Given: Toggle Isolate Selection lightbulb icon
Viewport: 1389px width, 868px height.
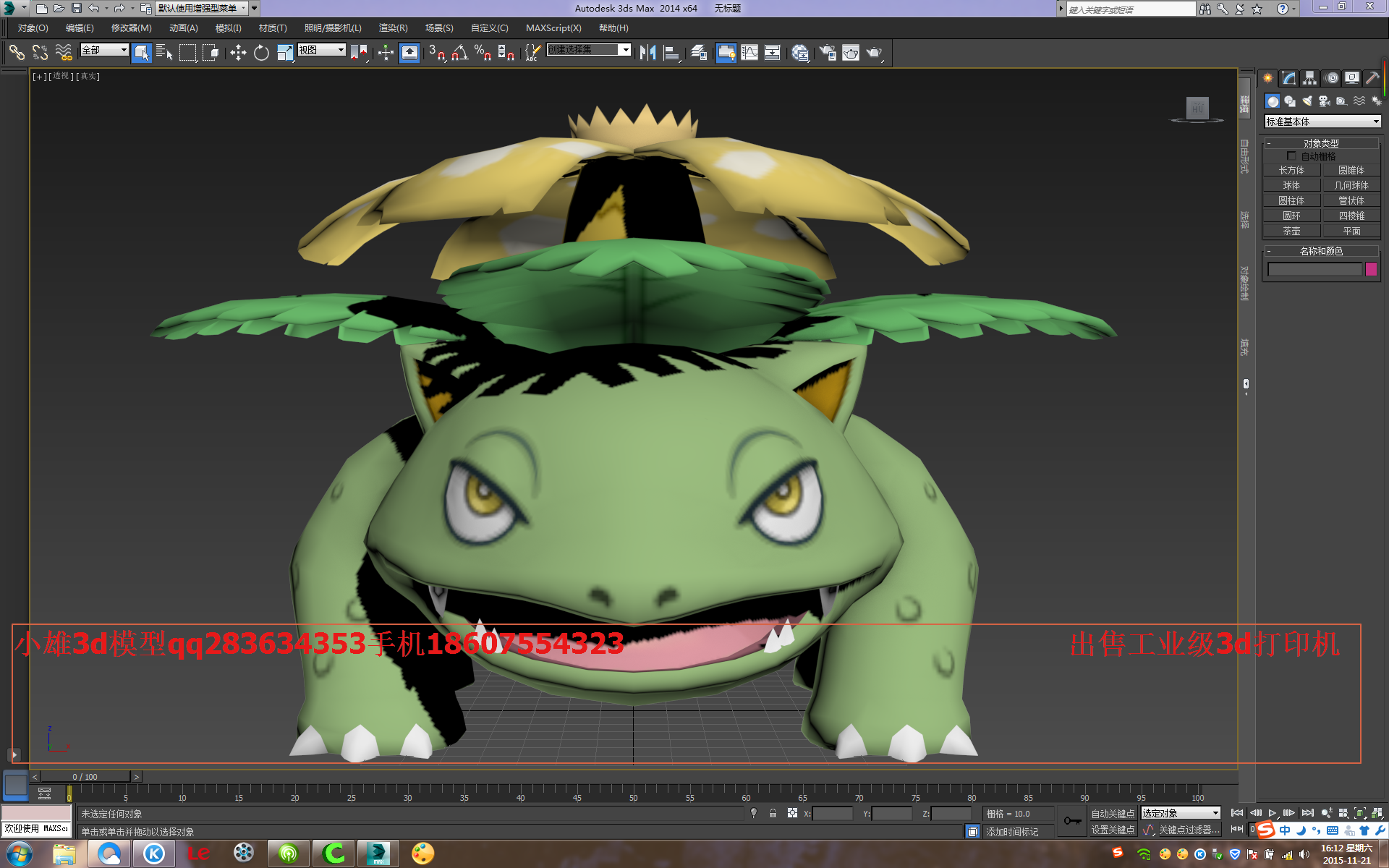Looking at the screenshot, I should 754,814.
